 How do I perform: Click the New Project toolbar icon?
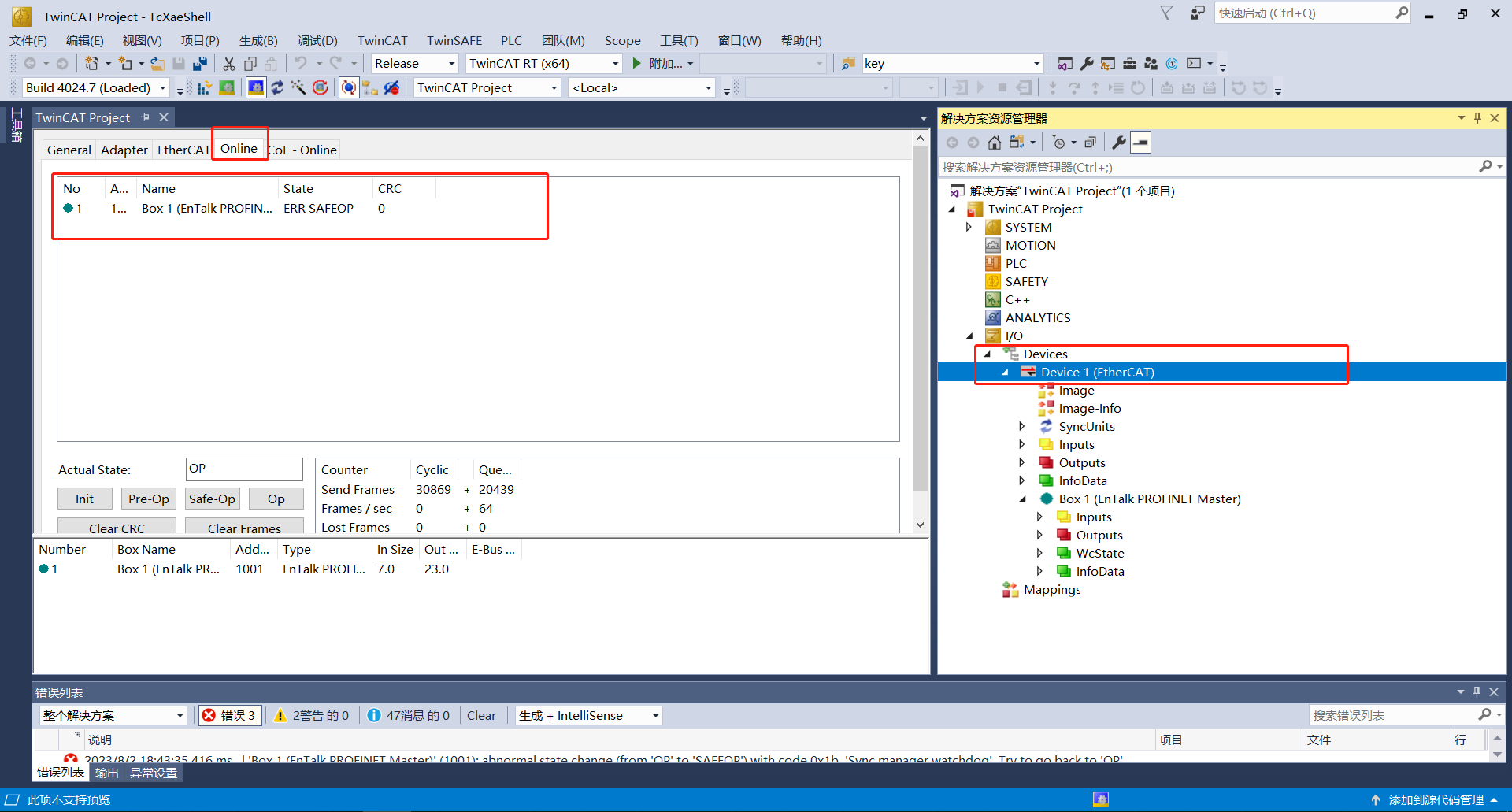[92, 64]
